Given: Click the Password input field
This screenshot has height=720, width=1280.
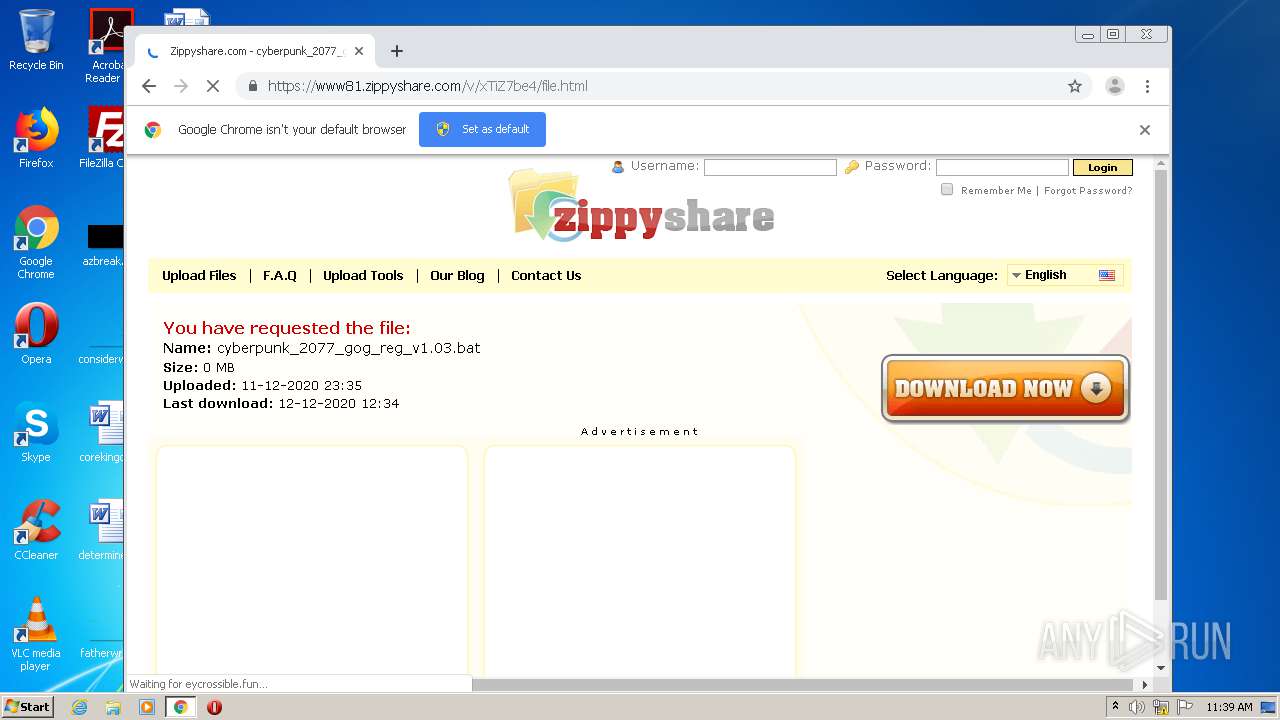Looking at the screenshot, I should (x=1002, y=167).
